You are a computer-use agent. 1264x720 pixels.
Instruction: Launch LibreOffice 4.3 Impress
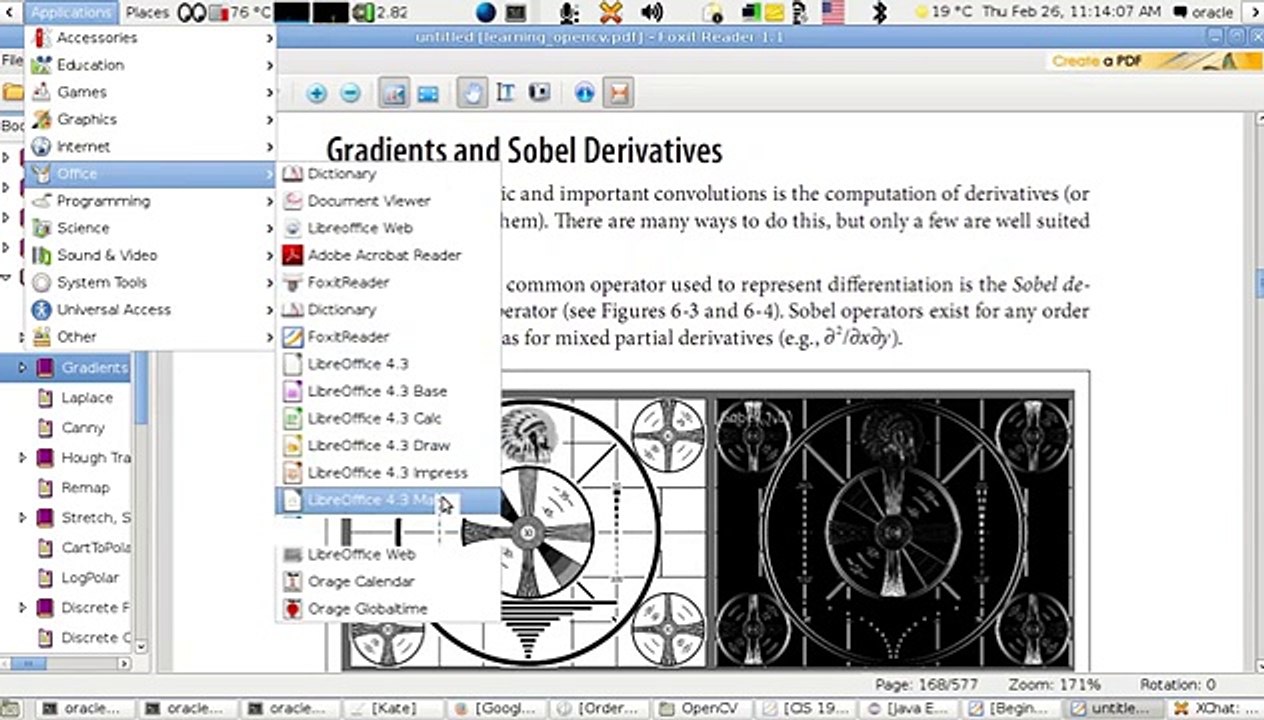point(388,473)
